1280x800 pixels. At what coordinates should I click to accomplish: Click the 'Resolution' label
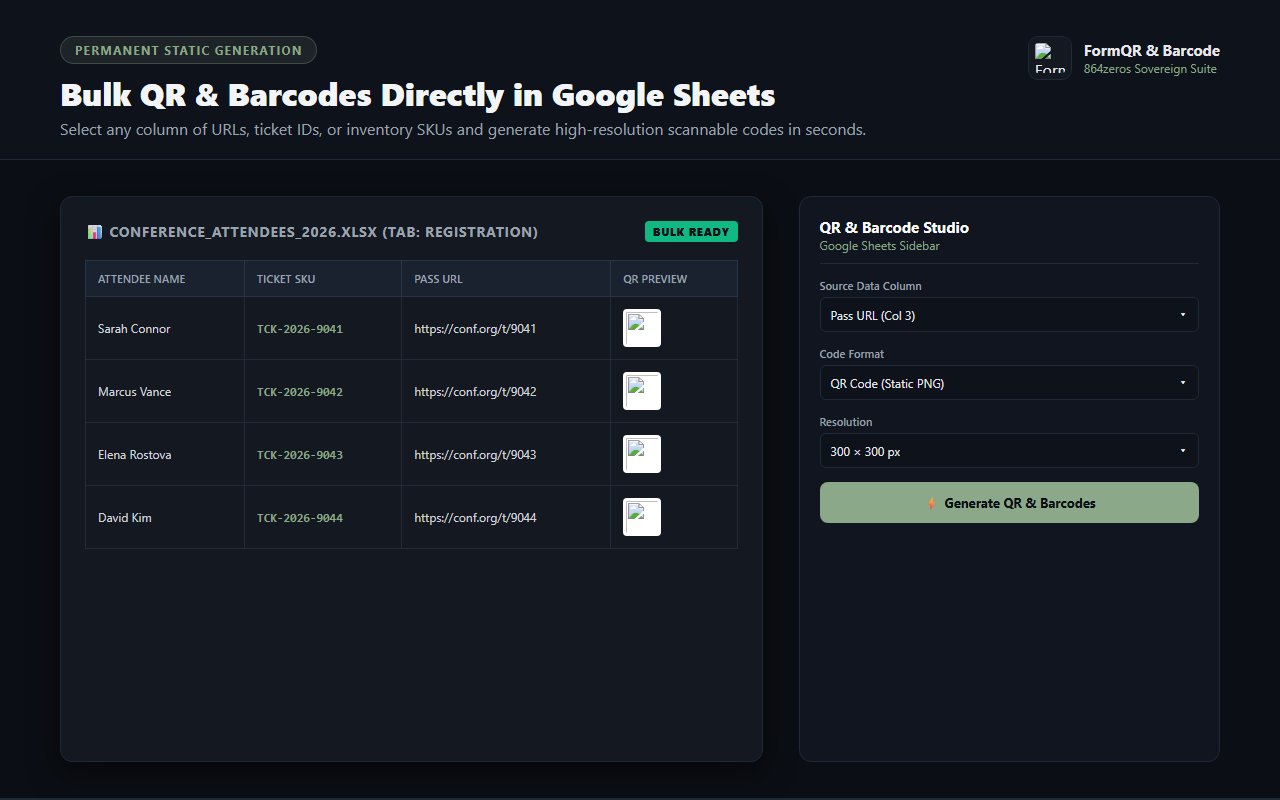point(846,422)
